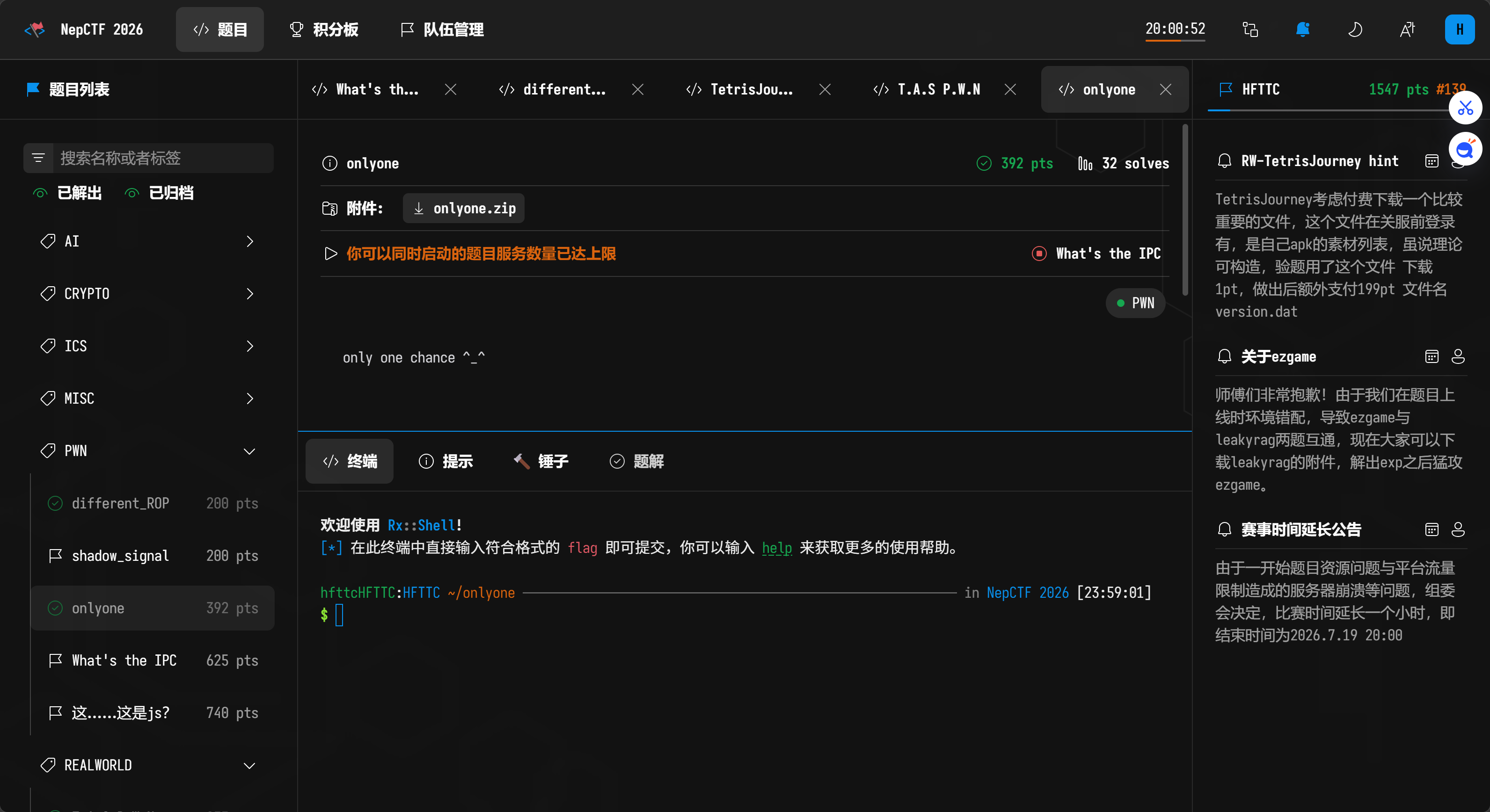Click the 20:00:52 countdown timer

pos(1175,29)
